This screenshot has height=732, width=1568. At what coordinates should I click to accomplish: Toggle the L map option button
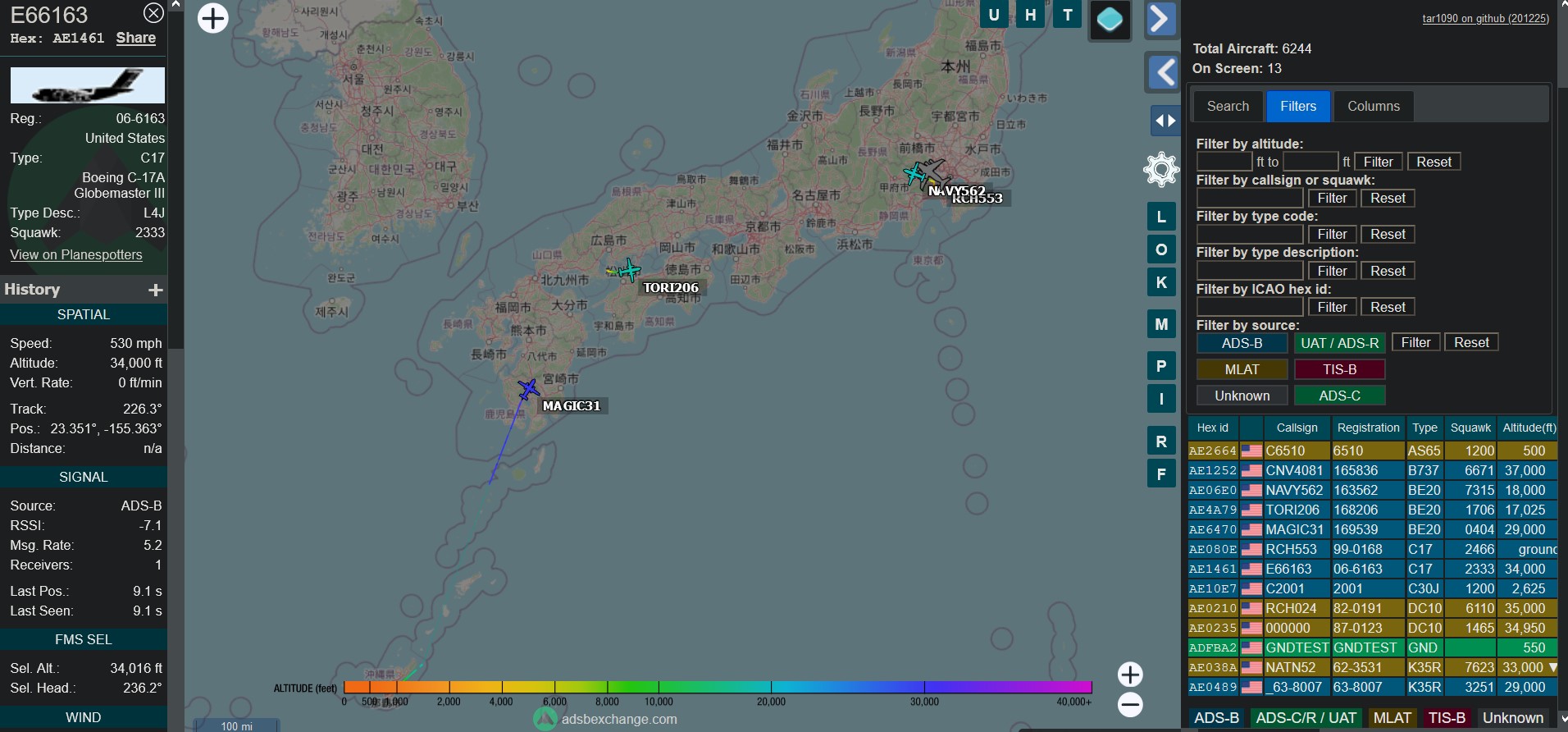1161,217
